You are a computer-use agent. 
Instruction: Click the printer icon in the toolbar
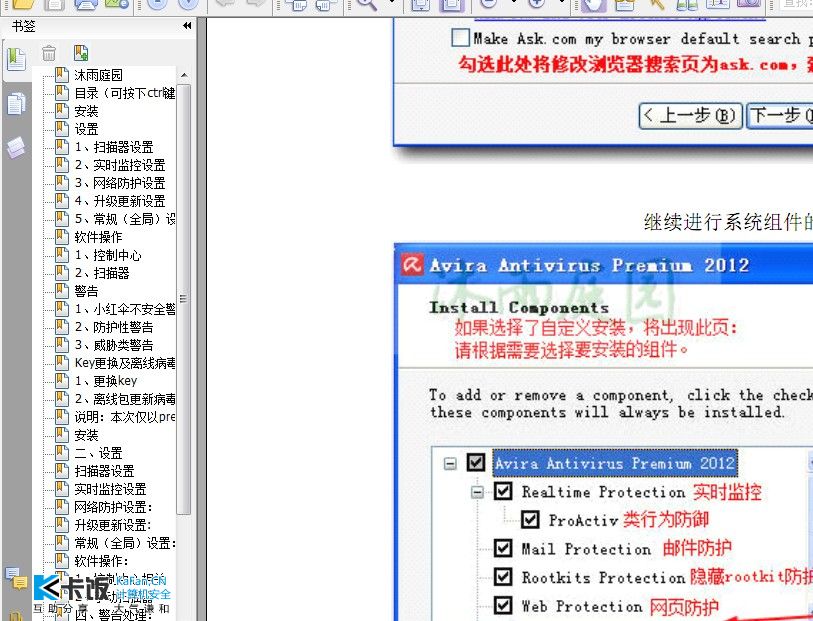coord(85,4)
